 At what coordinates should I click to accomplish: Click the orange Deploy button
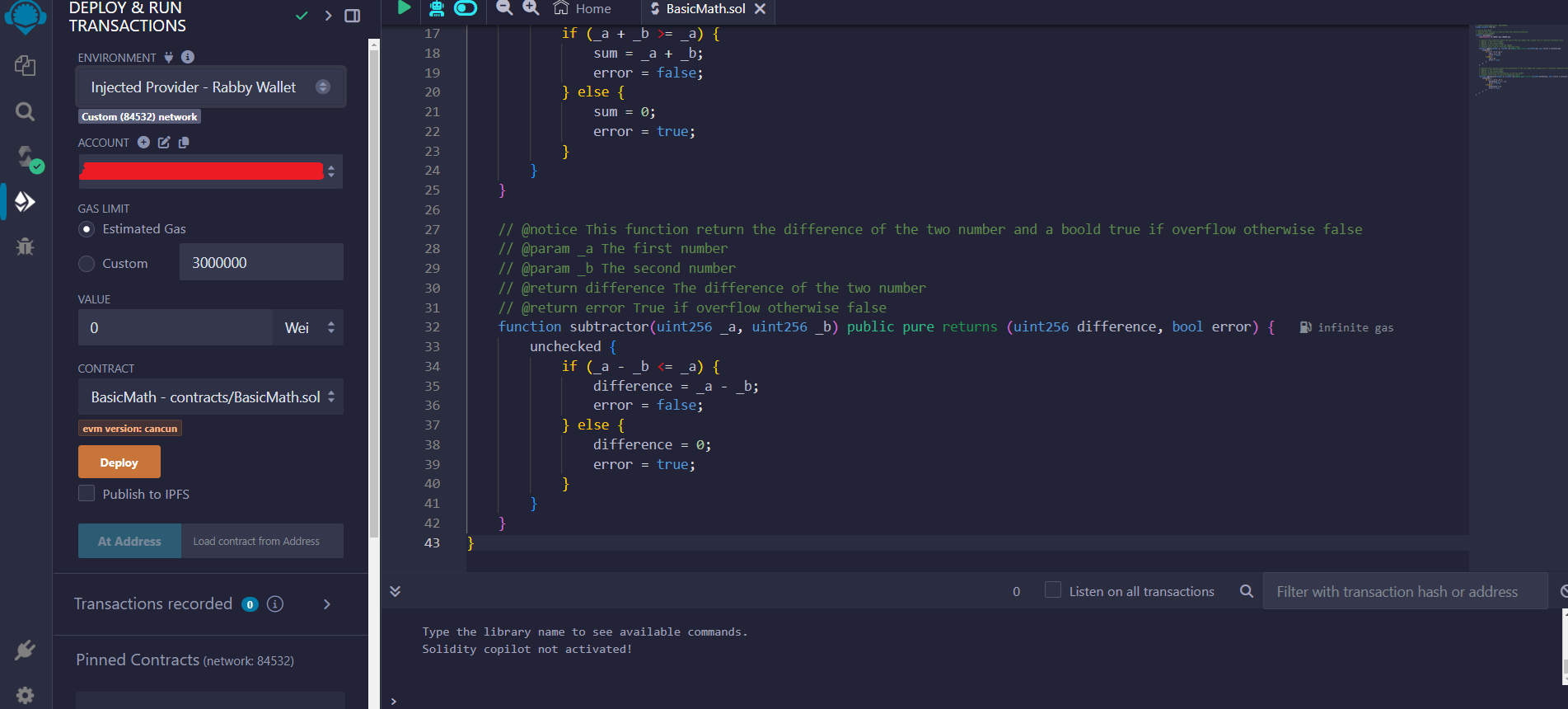pos(119,462)
